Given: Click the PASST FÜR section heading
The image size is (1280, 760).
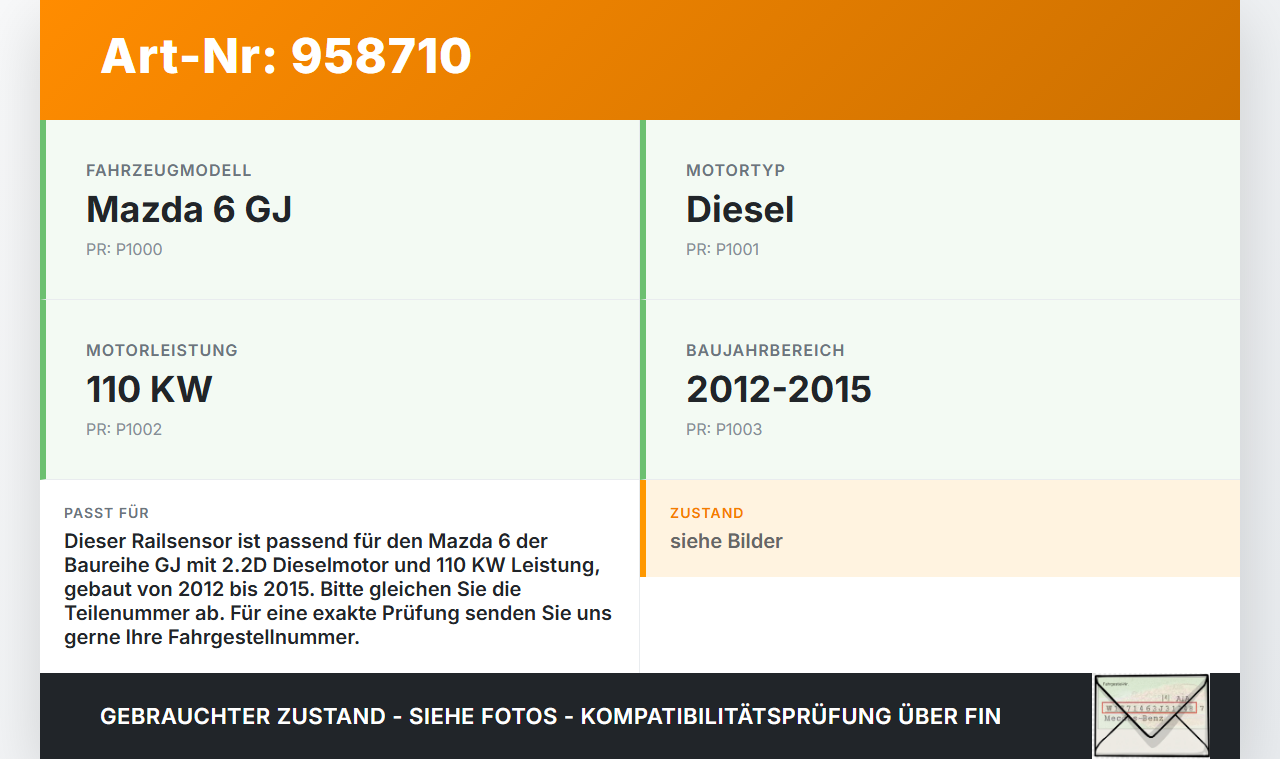Looking at the screenshot, I should point(106,513).
